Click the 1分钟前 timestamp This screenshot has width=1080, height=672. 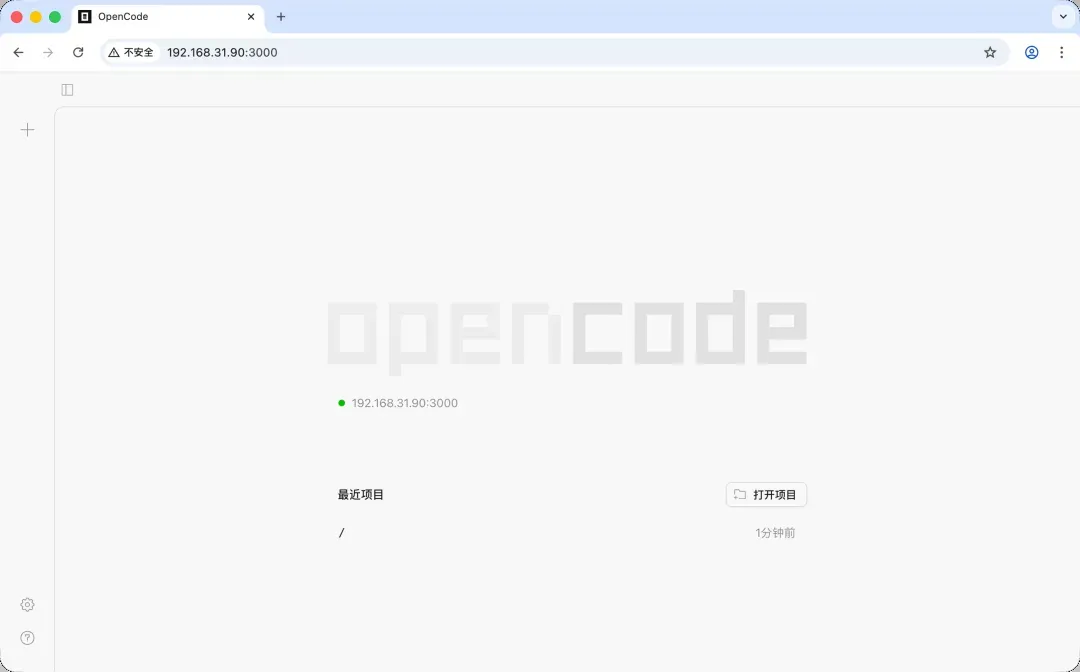pos(775,533)
